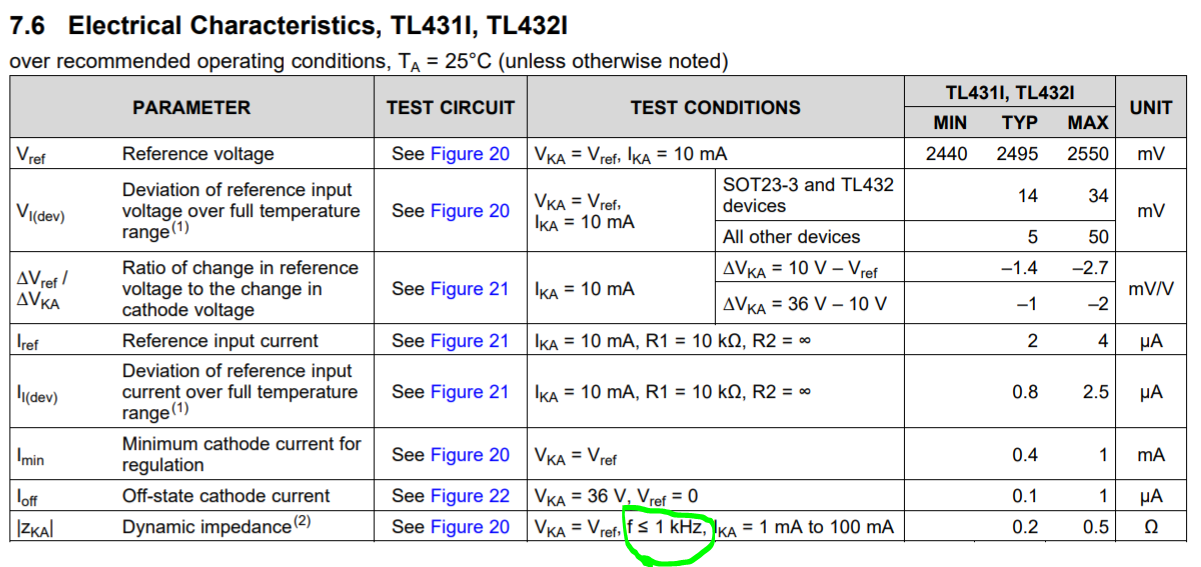The height and width of the screenshot is (567, 1201).
Task: Open the Figure 22 link
Action: (469, 496)
